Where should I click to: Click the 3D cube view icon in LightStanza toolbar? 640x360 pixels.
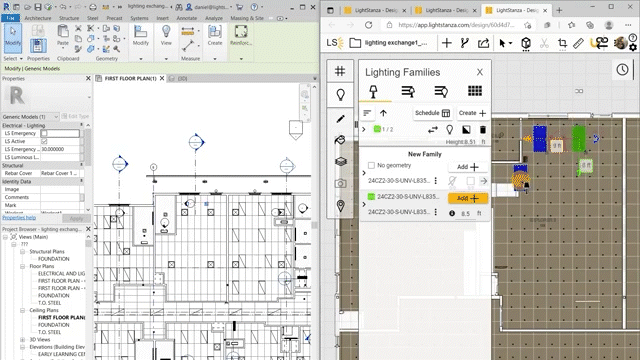pyautogui.click(x=526, y=43)
